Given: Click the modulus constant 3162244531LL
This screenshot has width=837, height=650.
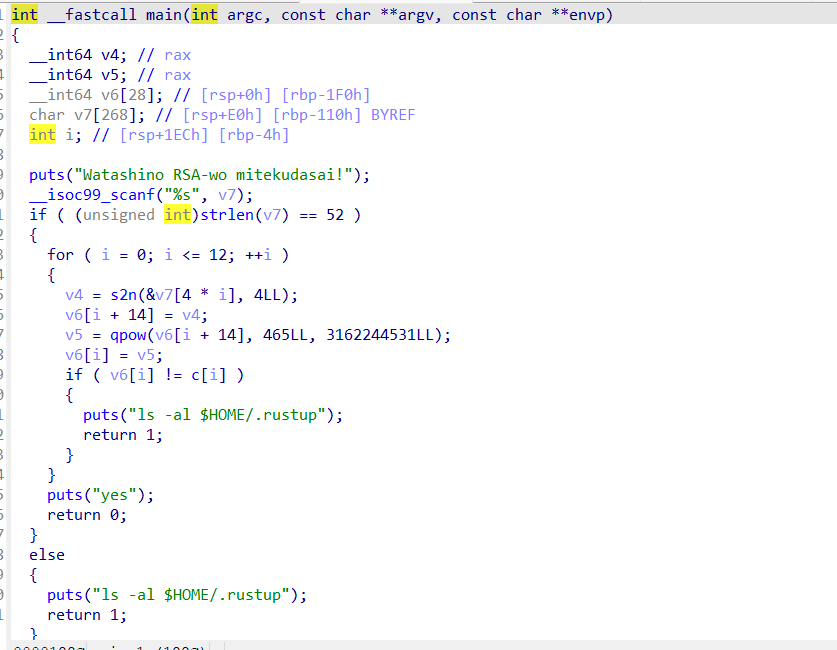Looking at the screenshot, I should pyautogui.click(x=380, y=335).
